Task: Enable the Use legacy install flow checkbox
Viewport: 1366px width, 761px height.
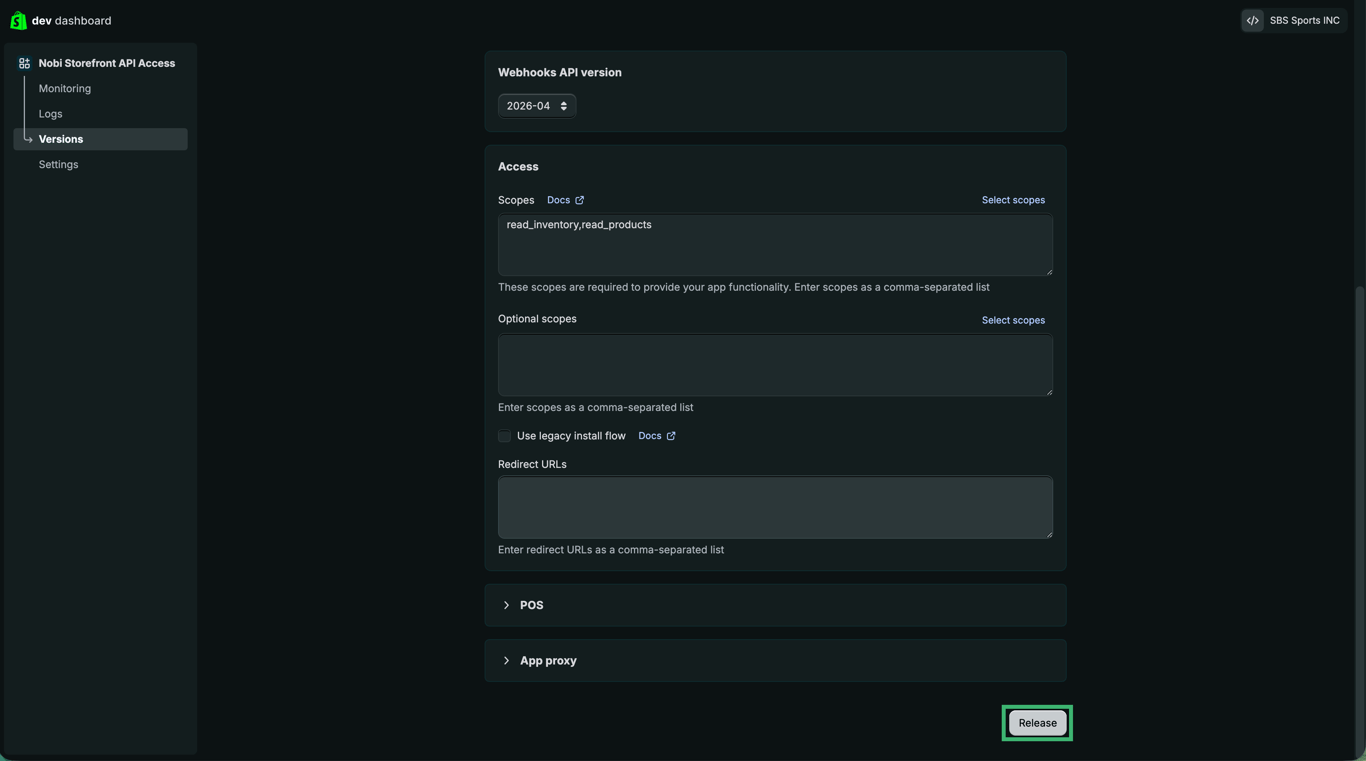Action: pyautogui.click(x=504, y=436)
